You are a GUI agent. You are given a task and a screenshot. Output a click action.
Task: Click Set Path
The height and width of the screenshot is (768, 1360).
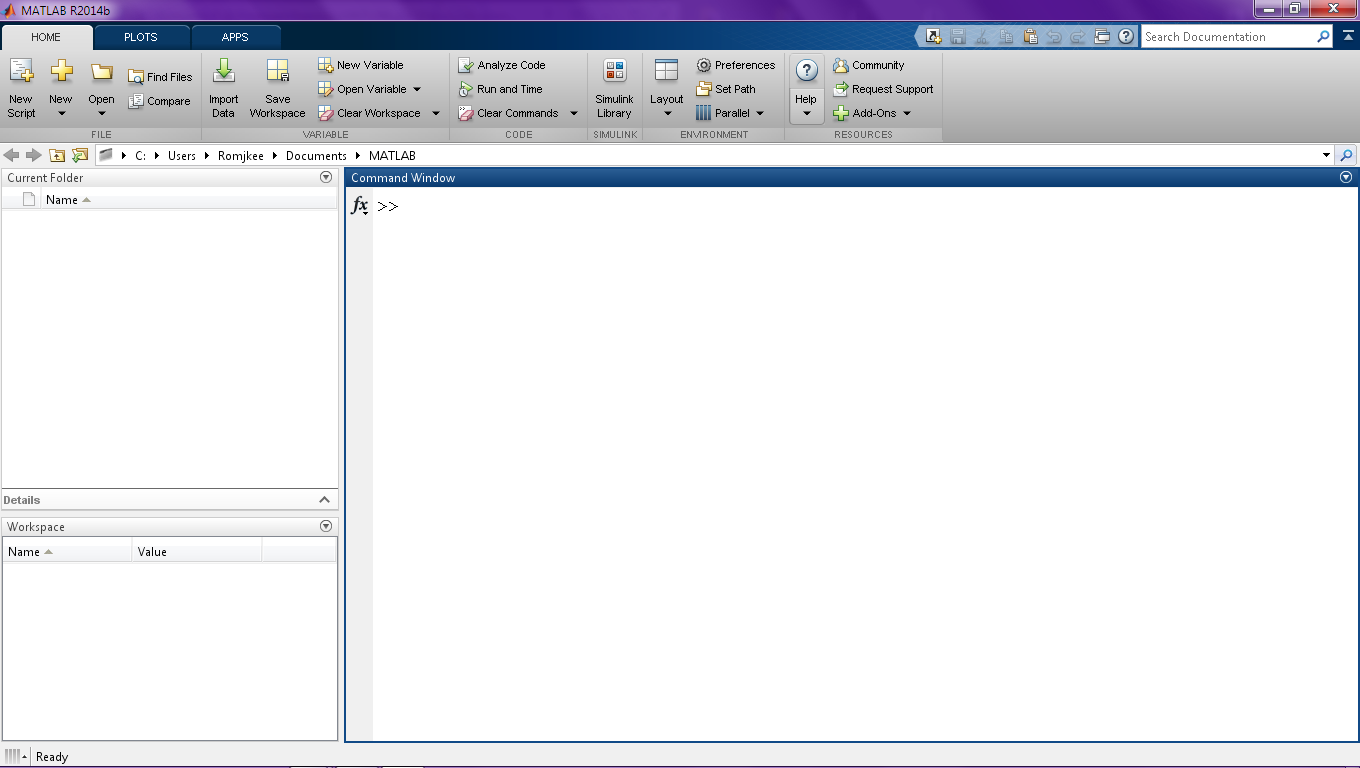(726, 89)
